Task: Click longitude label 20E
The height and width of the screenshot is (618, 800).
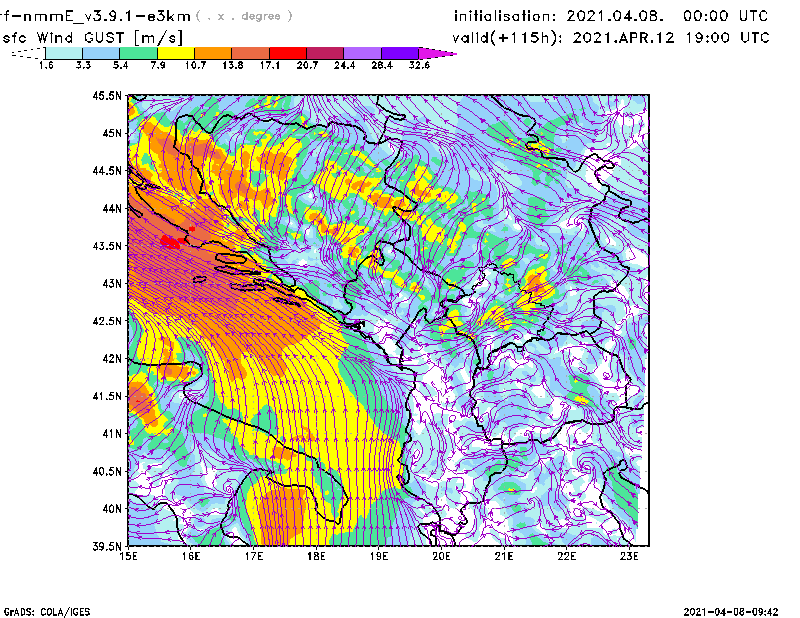Action: (x=441, y=556)
